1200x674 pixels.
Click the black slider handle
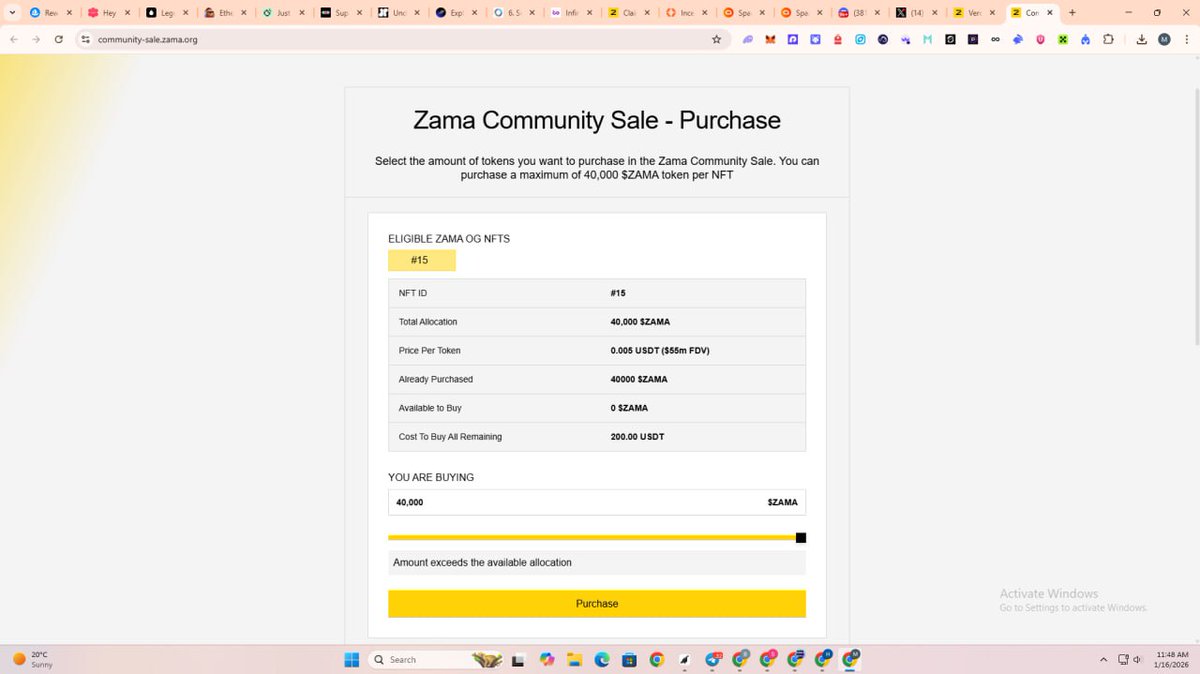pyautogui.click(x=801, y=538)
